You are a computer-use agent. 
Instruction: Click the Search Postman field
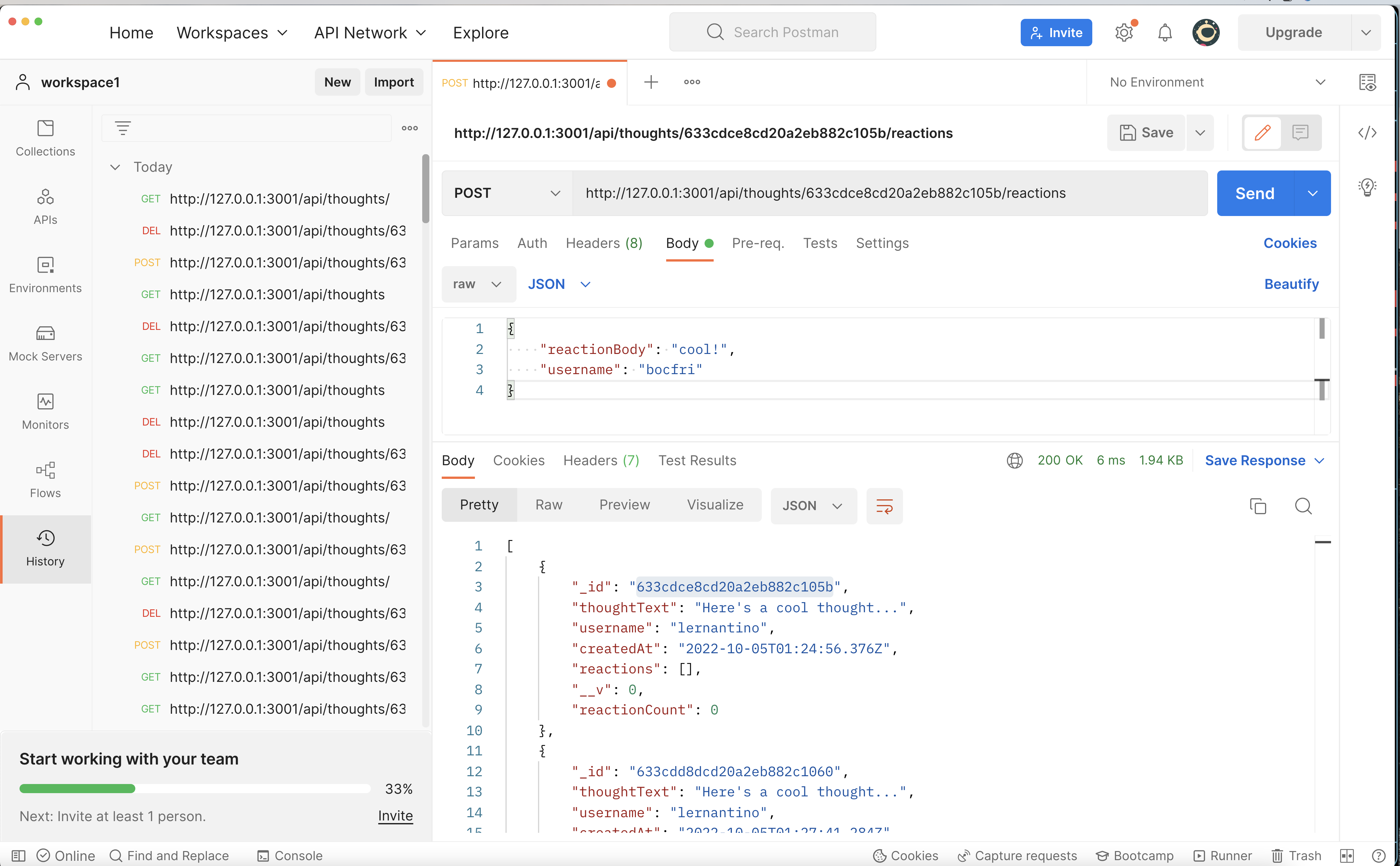(x=773, y=32)
